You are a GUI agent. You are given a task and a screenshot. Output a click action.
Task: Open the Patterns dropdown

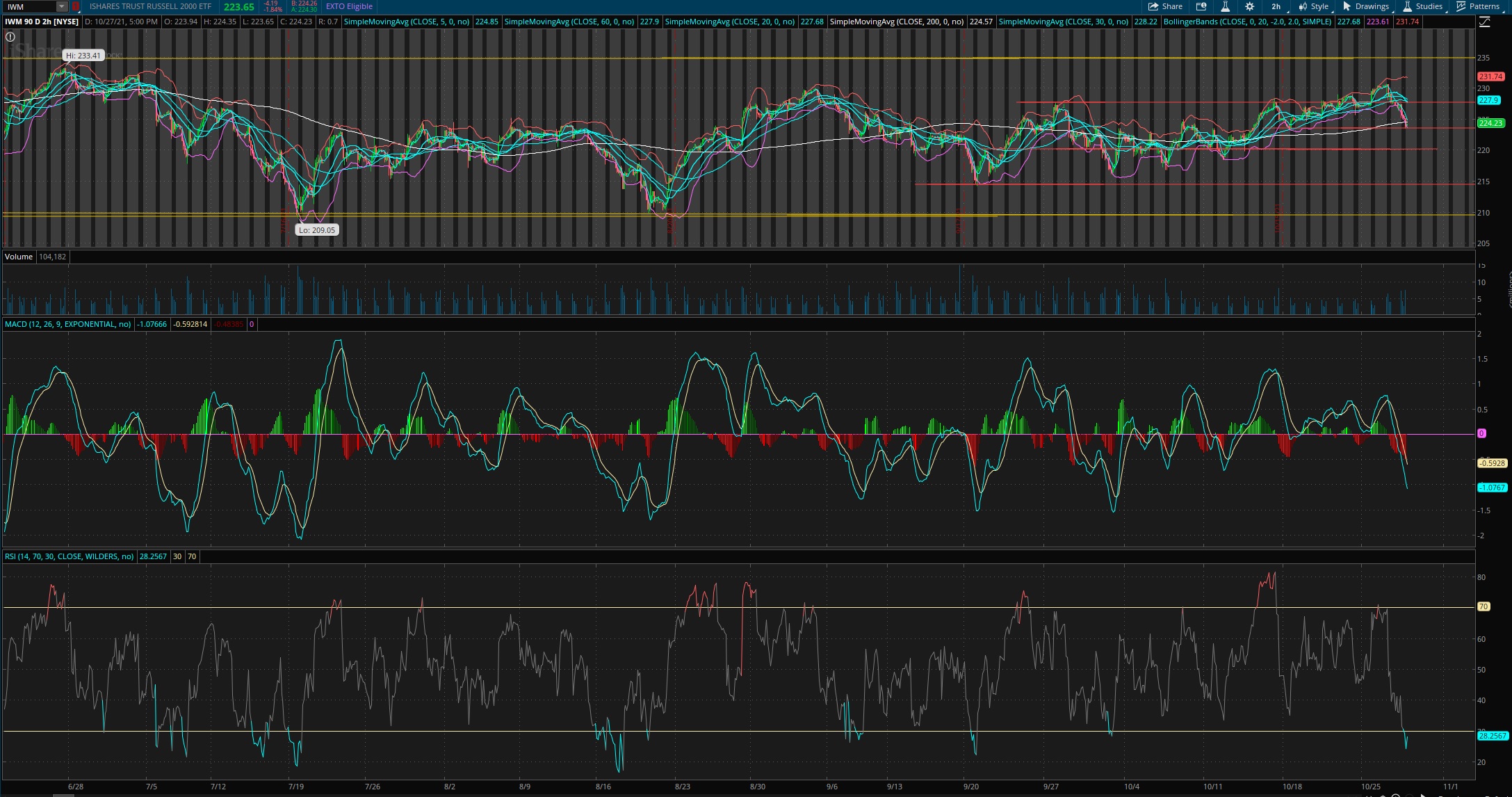pyautogui.click(x=1481, y=6)
